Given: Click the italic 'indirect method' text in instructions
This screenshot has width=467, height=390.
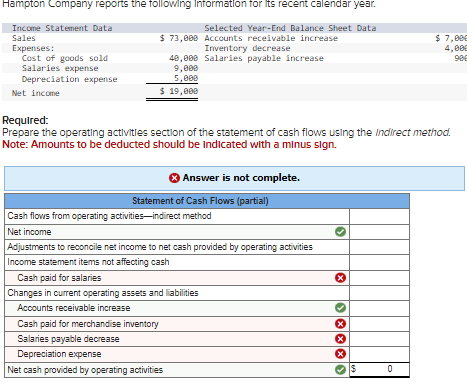Looking at the screenshot, I should [413, 132].
